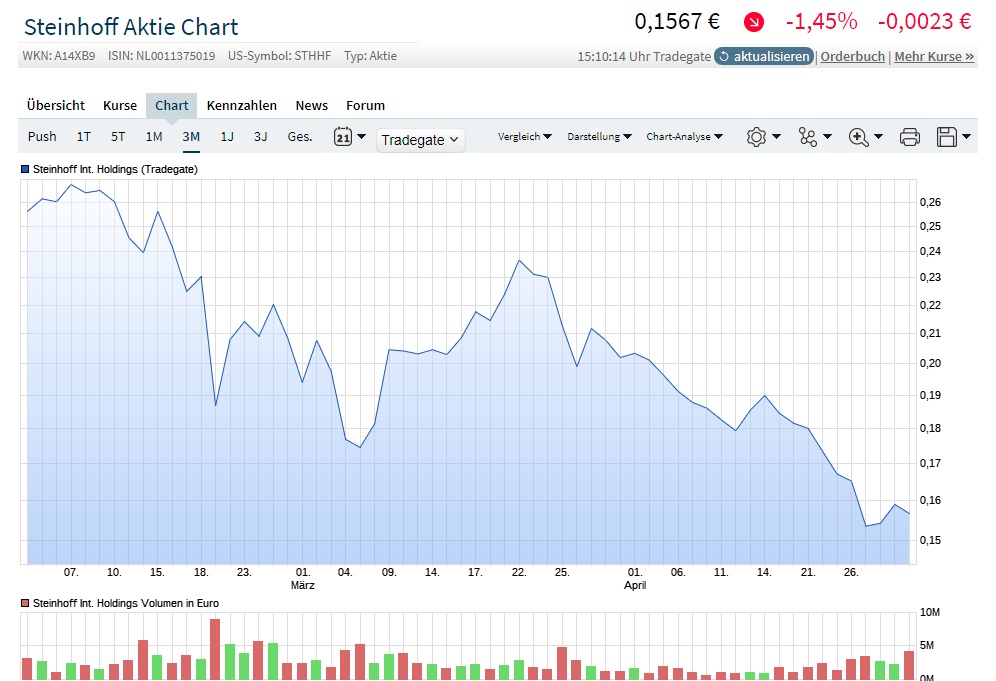The width and height of the screenshot is (996, 681).
Task: Select the Darstellung style control
Action: click(x=600, y=136)
